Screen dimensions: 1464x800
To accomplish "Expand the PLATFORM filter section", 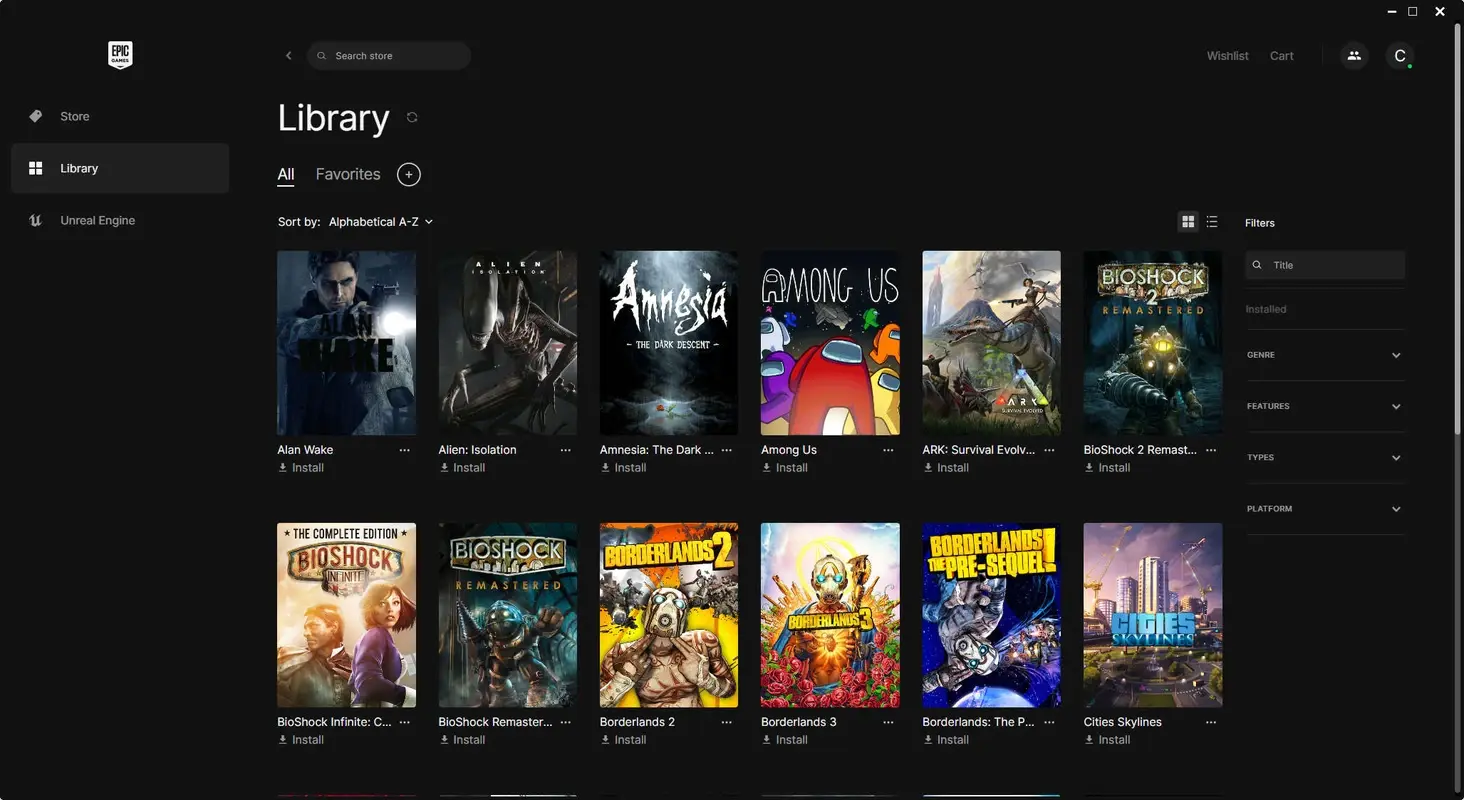I will 1325,508.
